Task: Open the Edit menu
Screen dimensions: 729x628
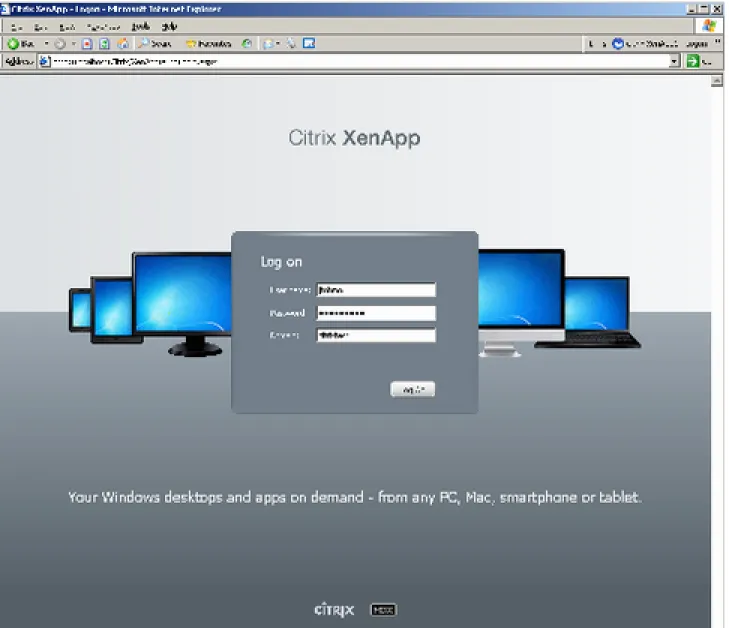Action: pyautogui.click(x=41, y=27)
